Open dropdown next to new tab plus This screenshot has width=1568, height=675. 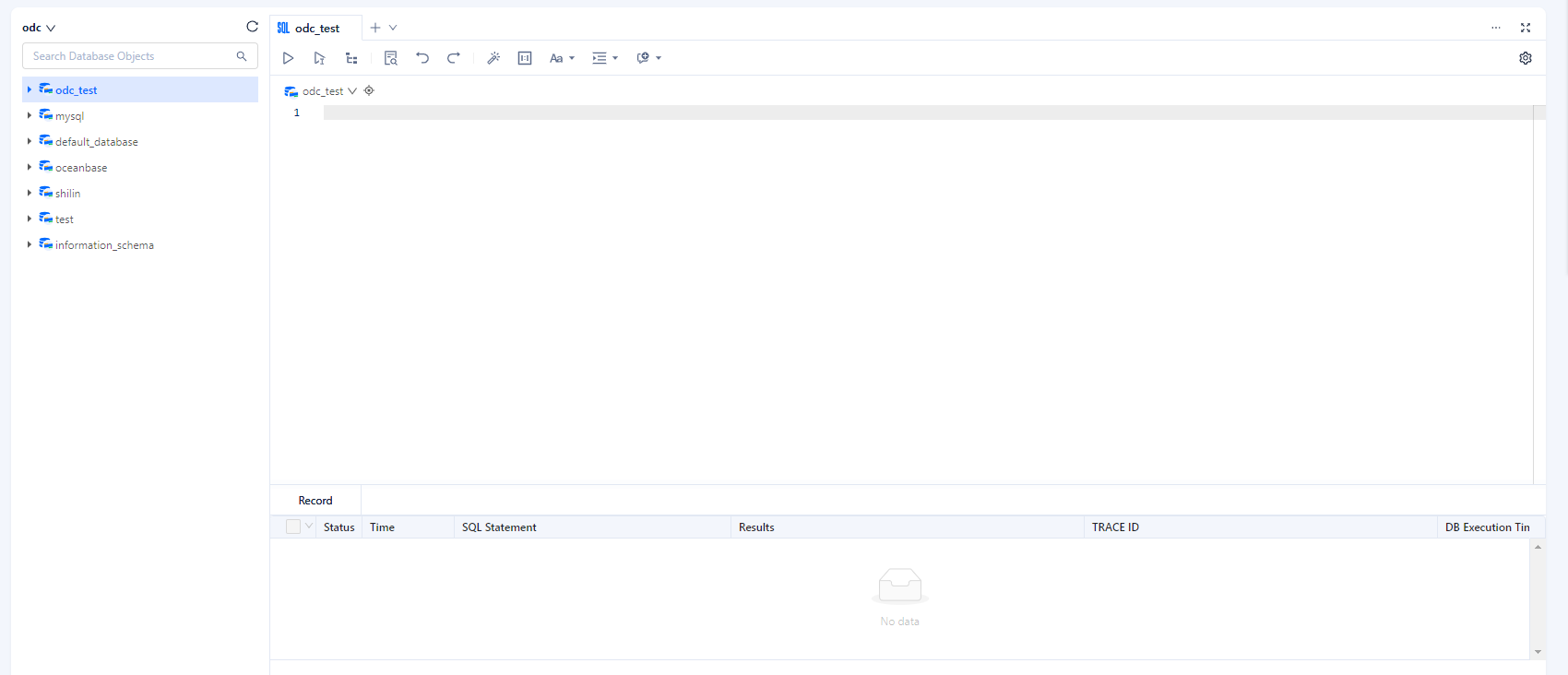(393, 28)
